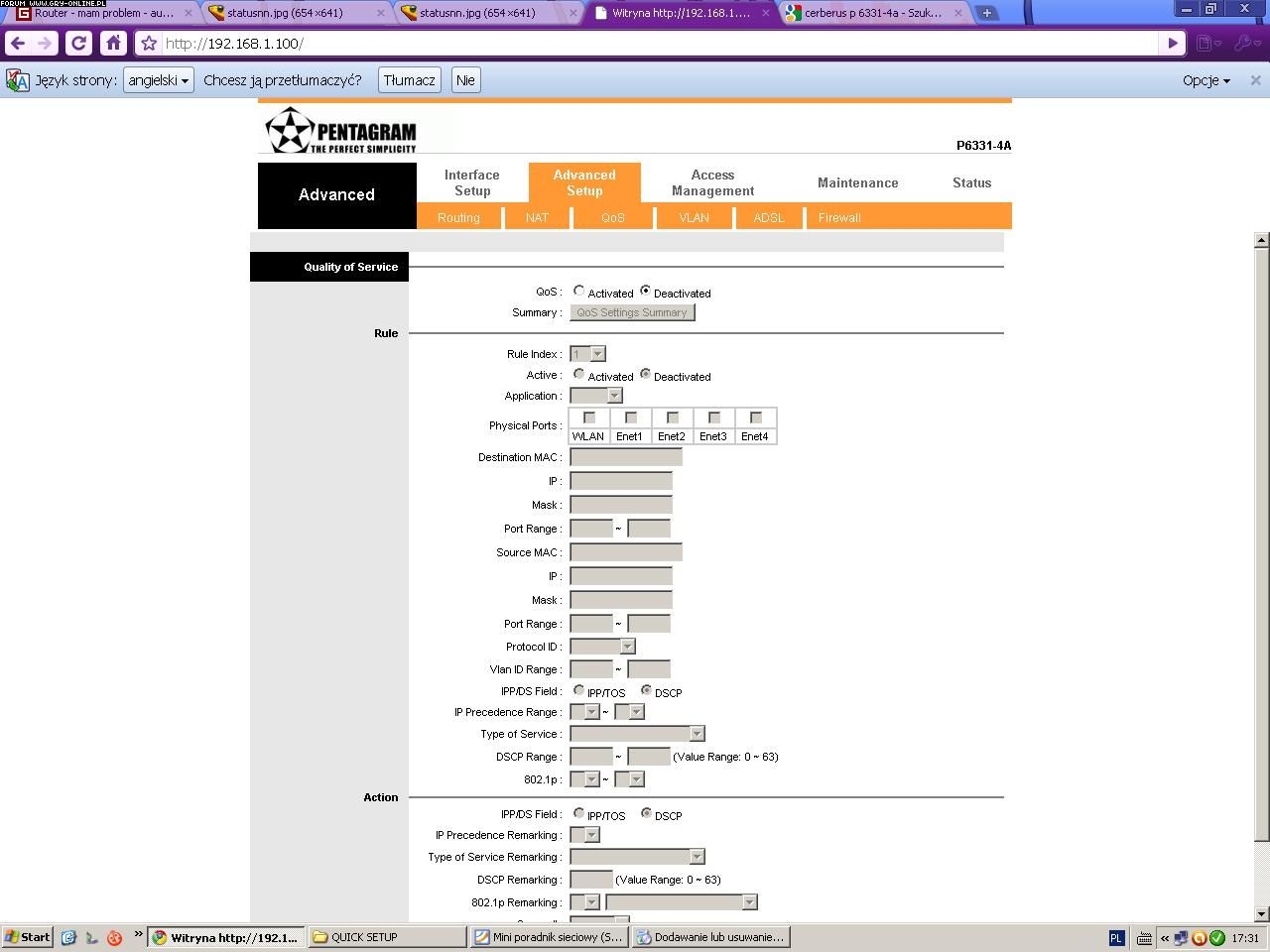Set QoS to Activated

pyautogui.click(x=578, y=292)
